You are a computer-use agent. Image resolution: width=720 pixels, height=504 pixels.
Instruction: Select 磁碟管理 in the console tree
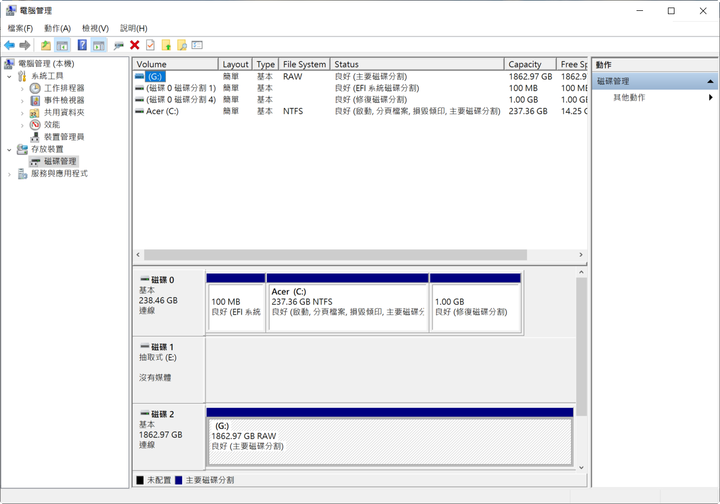pyautogui.click(x=60, y=161)
